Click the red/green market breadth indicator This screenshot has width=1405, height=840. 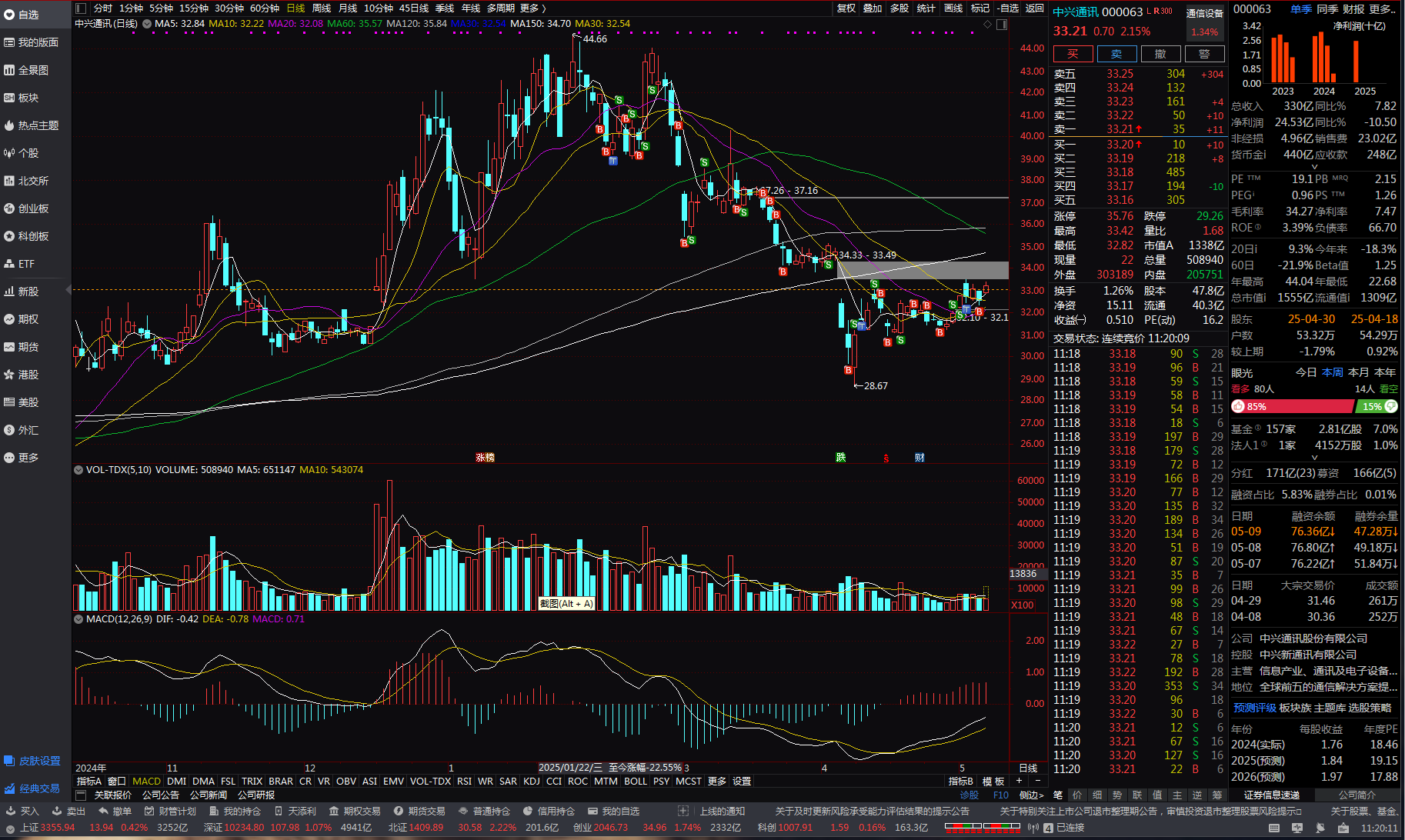982,828
